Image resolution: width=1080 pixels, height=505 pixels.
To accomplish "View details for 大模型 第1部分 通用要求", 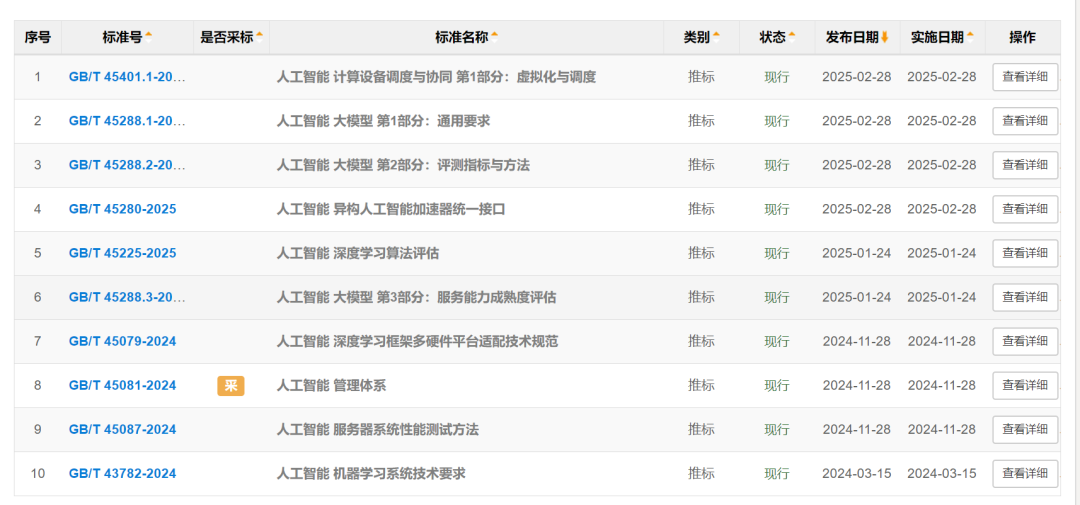I will click(1025, 121).
